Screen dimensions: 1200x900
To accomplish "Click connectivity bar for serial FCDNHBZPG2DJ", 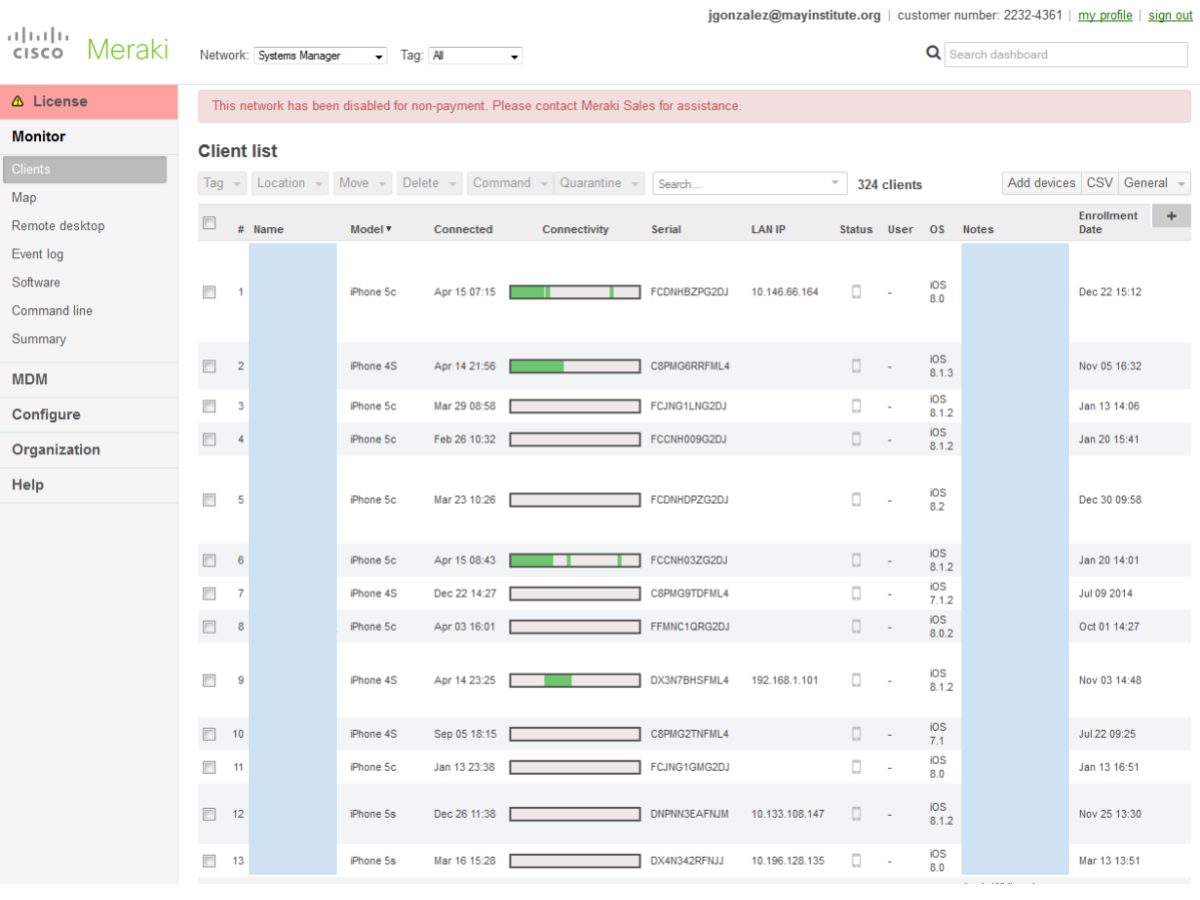I will [575, 292].
